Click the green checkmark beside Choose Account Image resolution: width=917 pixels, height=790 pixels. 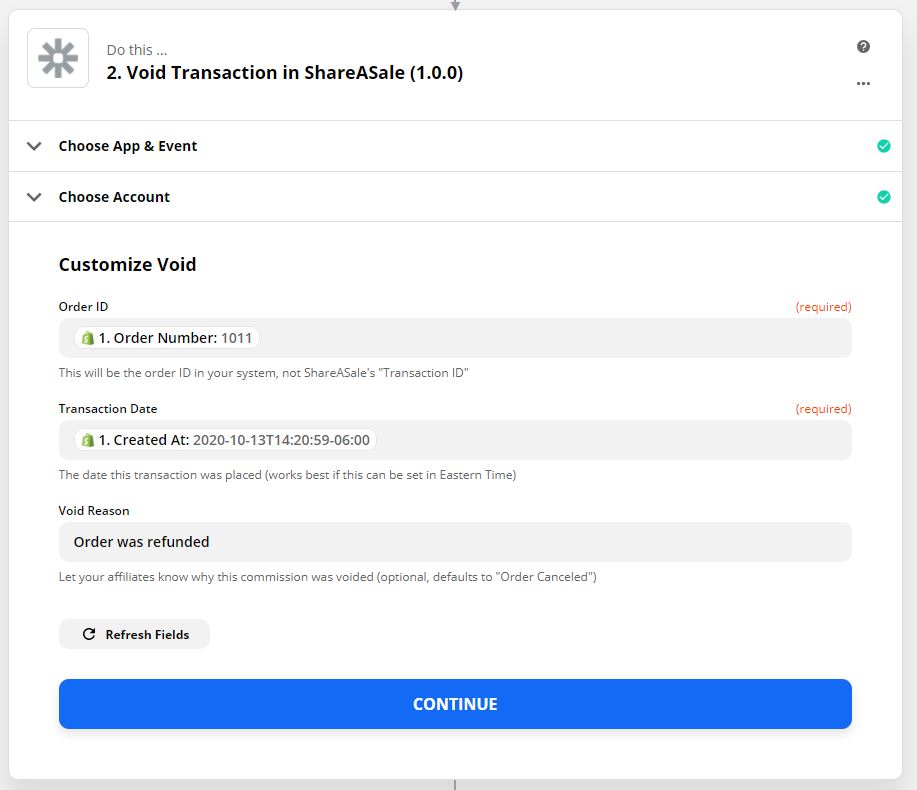(x=884, y=197)
